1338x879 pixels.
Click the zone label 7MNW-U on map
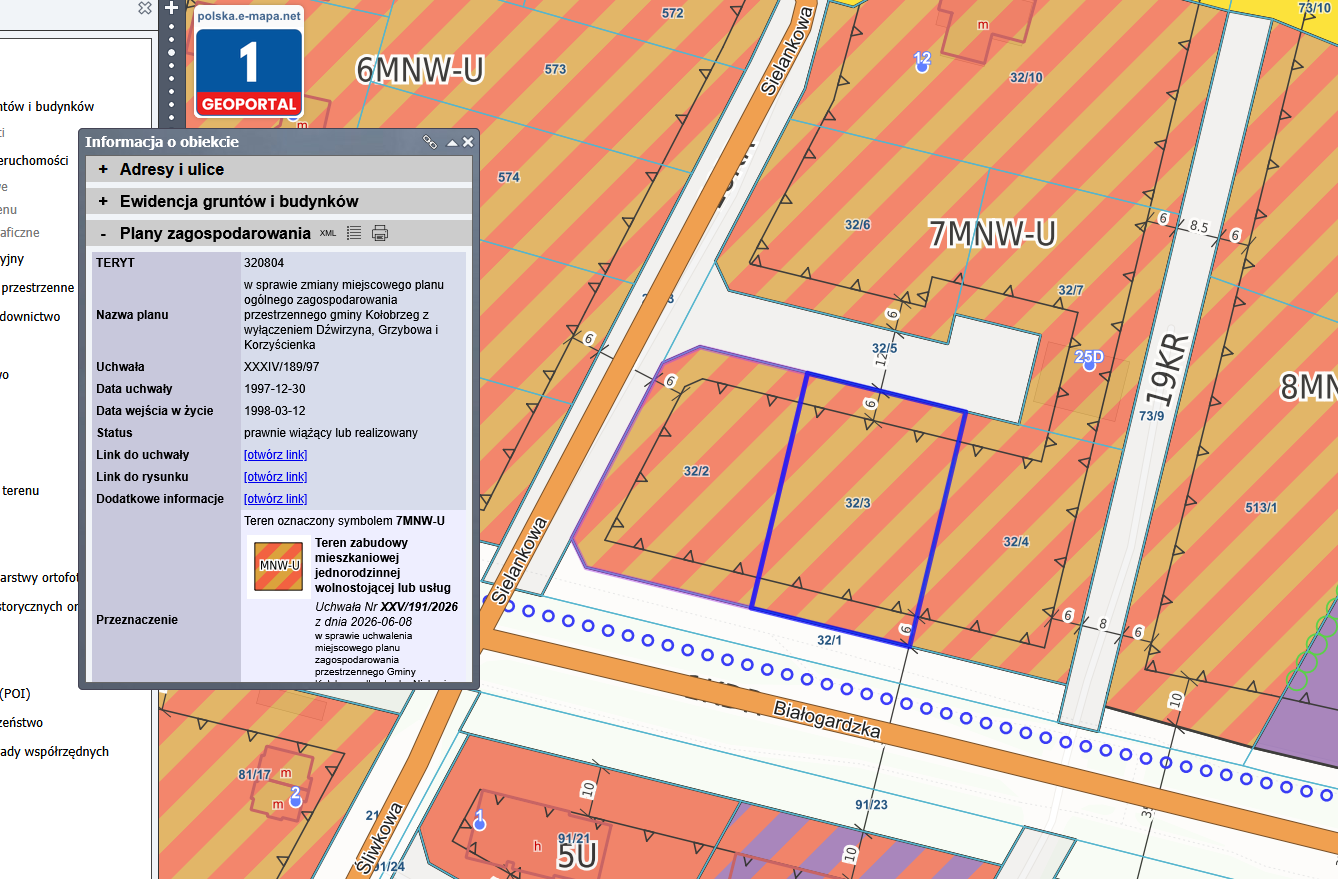(992, 234)
